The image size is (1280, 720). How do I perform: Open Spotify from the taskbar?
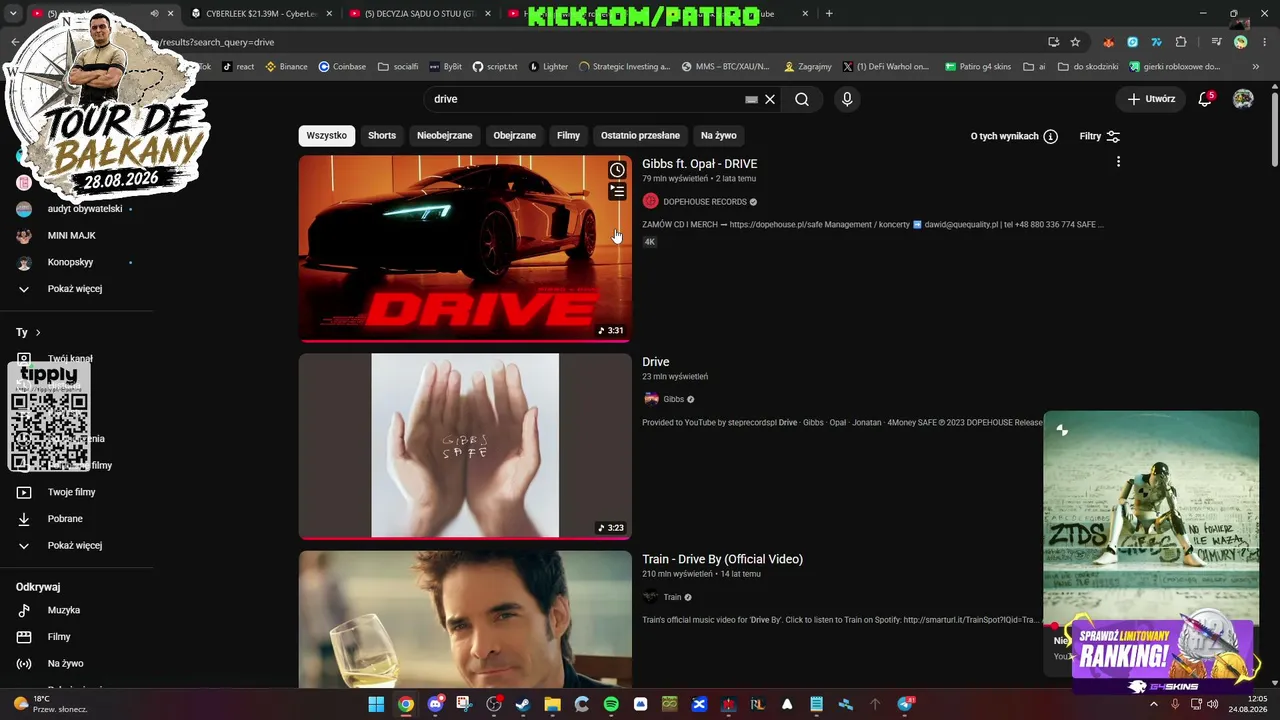click(x=611, y=704)
